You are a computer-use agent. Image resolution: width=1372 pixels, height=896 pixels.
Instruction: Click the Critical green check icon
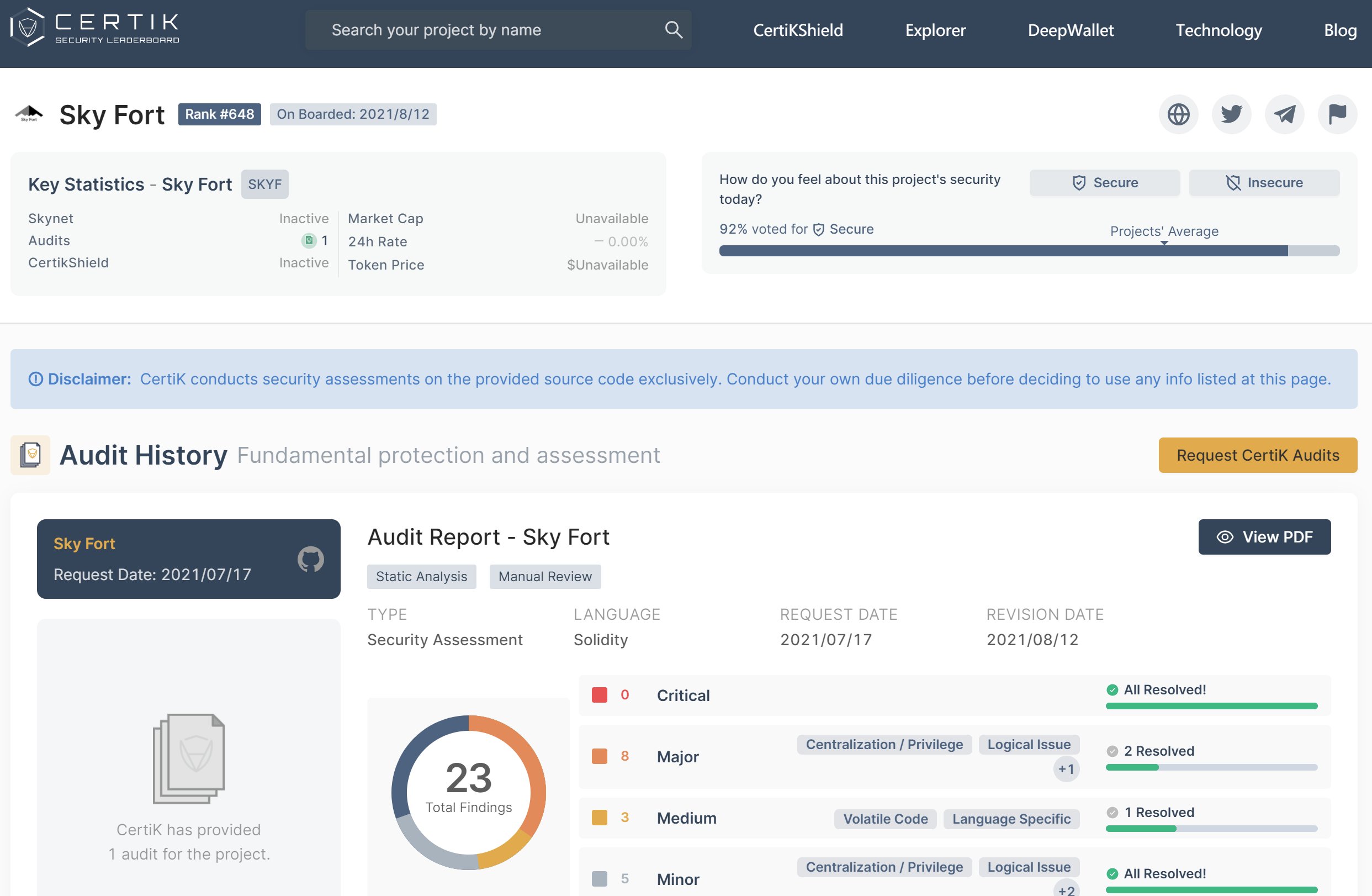tap(1113, 690)
